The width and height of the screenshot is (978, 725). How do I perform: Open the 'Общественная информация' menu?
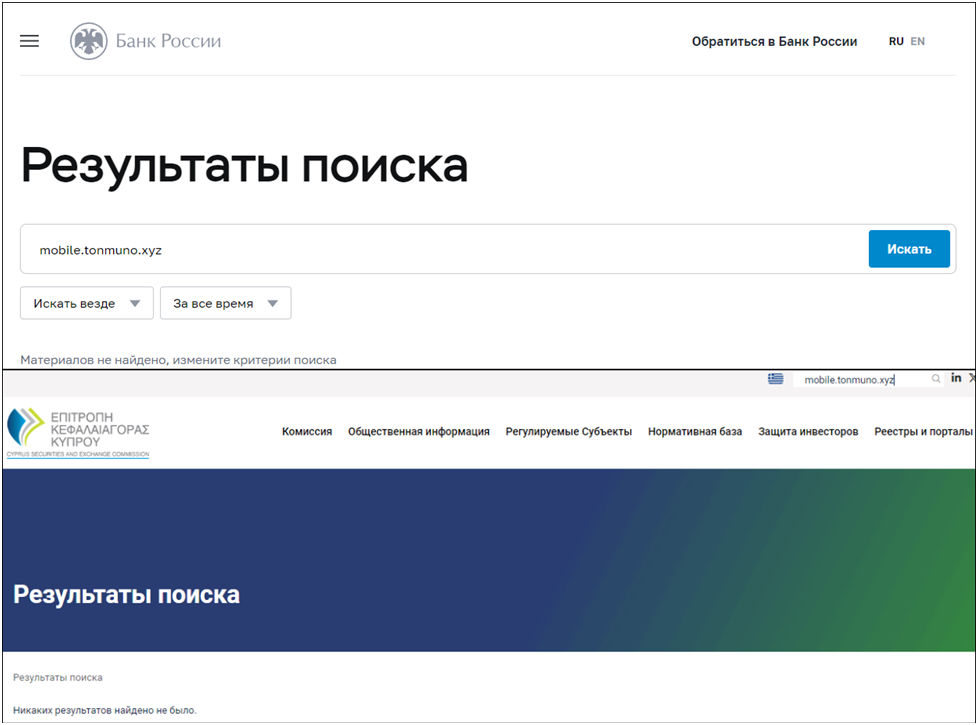pos(418,432)
